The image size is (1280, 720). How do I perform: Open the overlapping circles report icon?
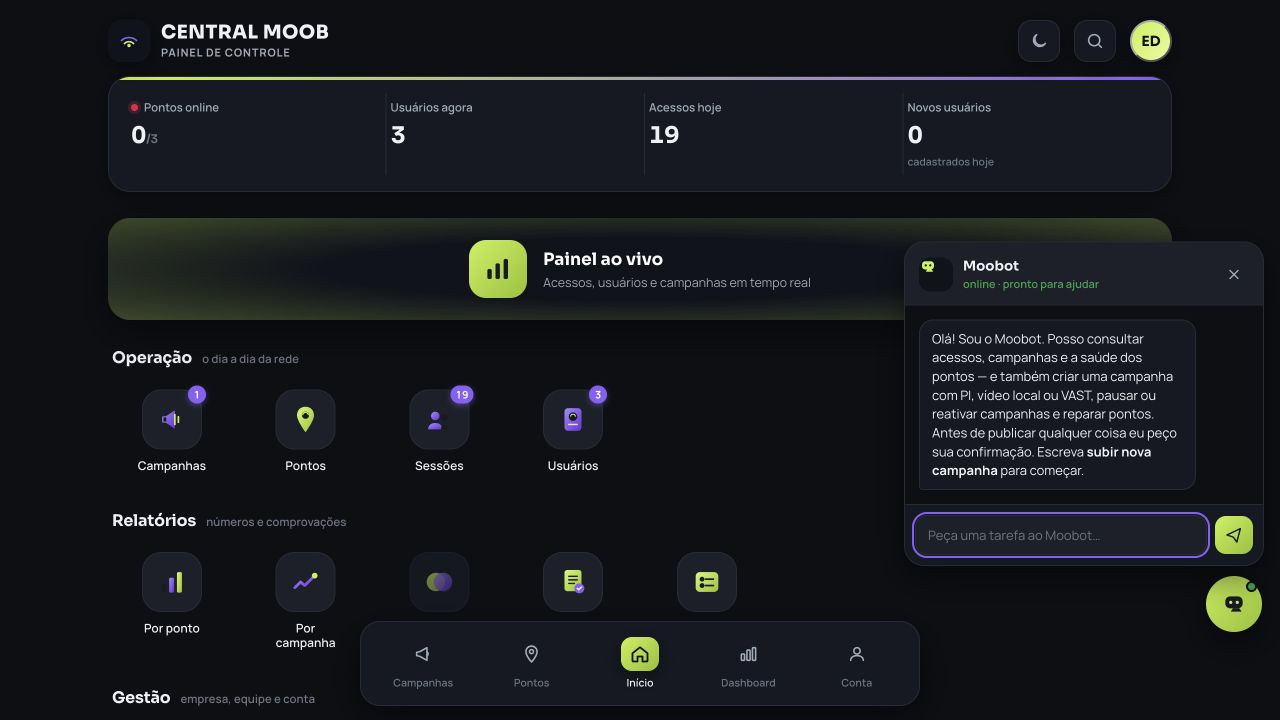point(439,582)
